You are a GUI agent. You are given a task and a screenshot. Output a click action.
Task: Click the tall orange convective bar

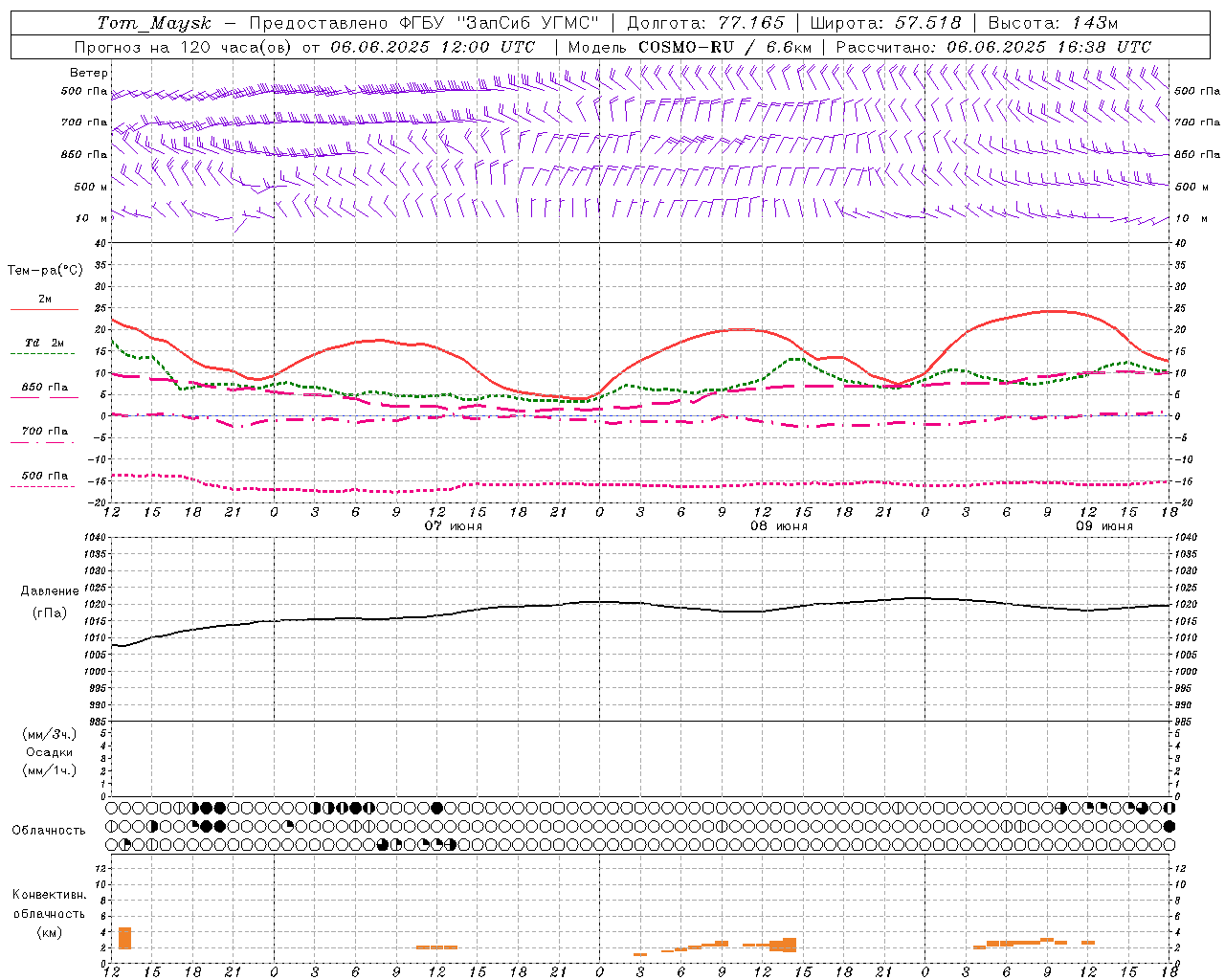(124, 938)
